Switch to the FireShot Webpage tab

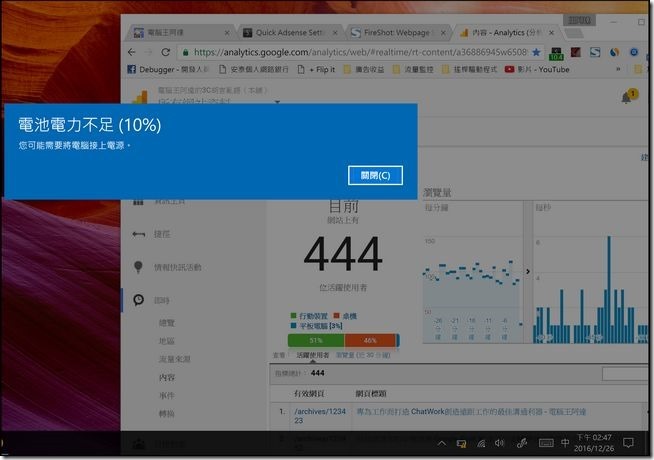click(396, 32)
